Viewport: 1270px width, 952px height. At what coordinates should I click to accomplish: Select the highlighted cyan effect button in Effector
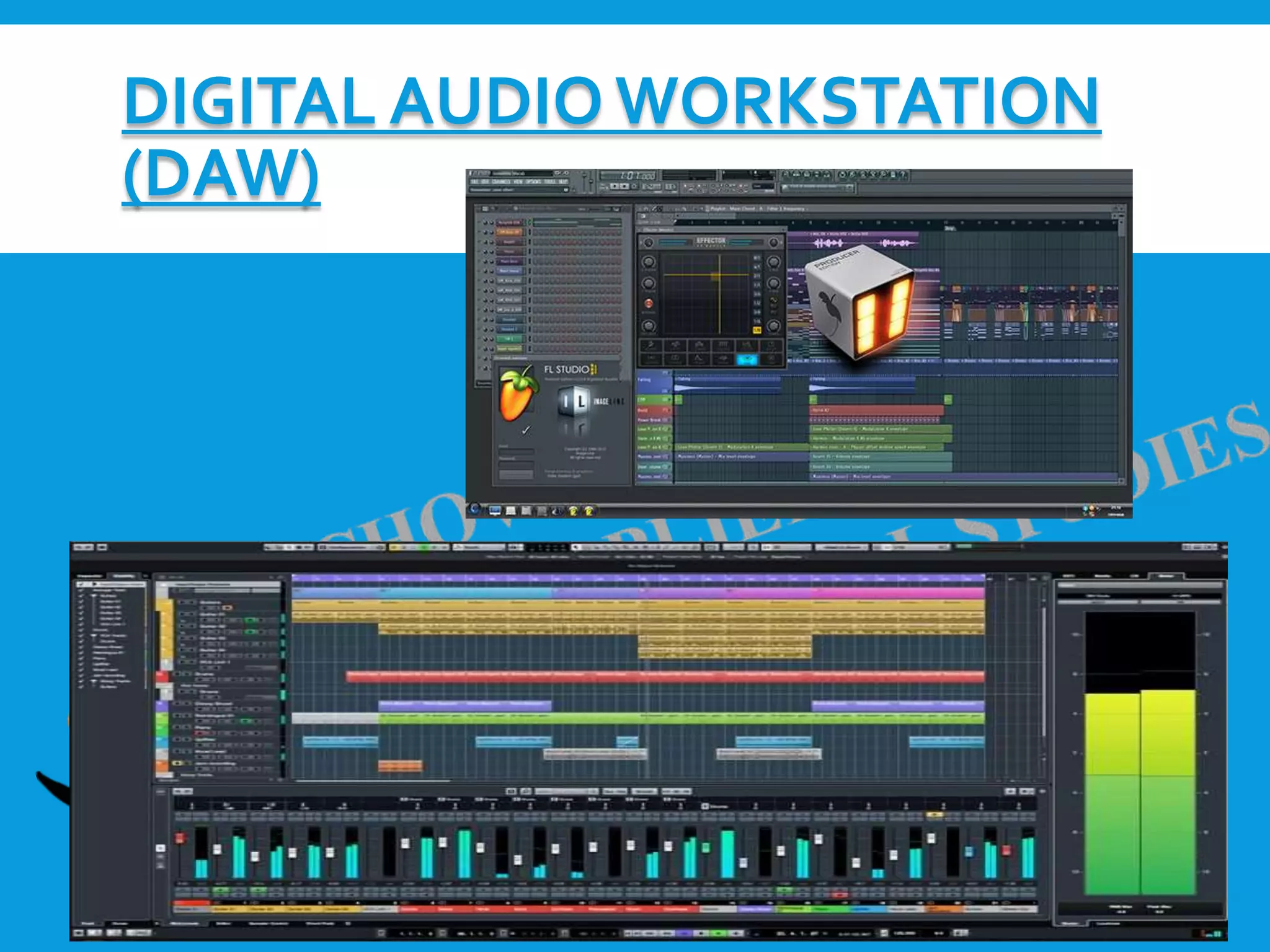(x=747, y=359)
